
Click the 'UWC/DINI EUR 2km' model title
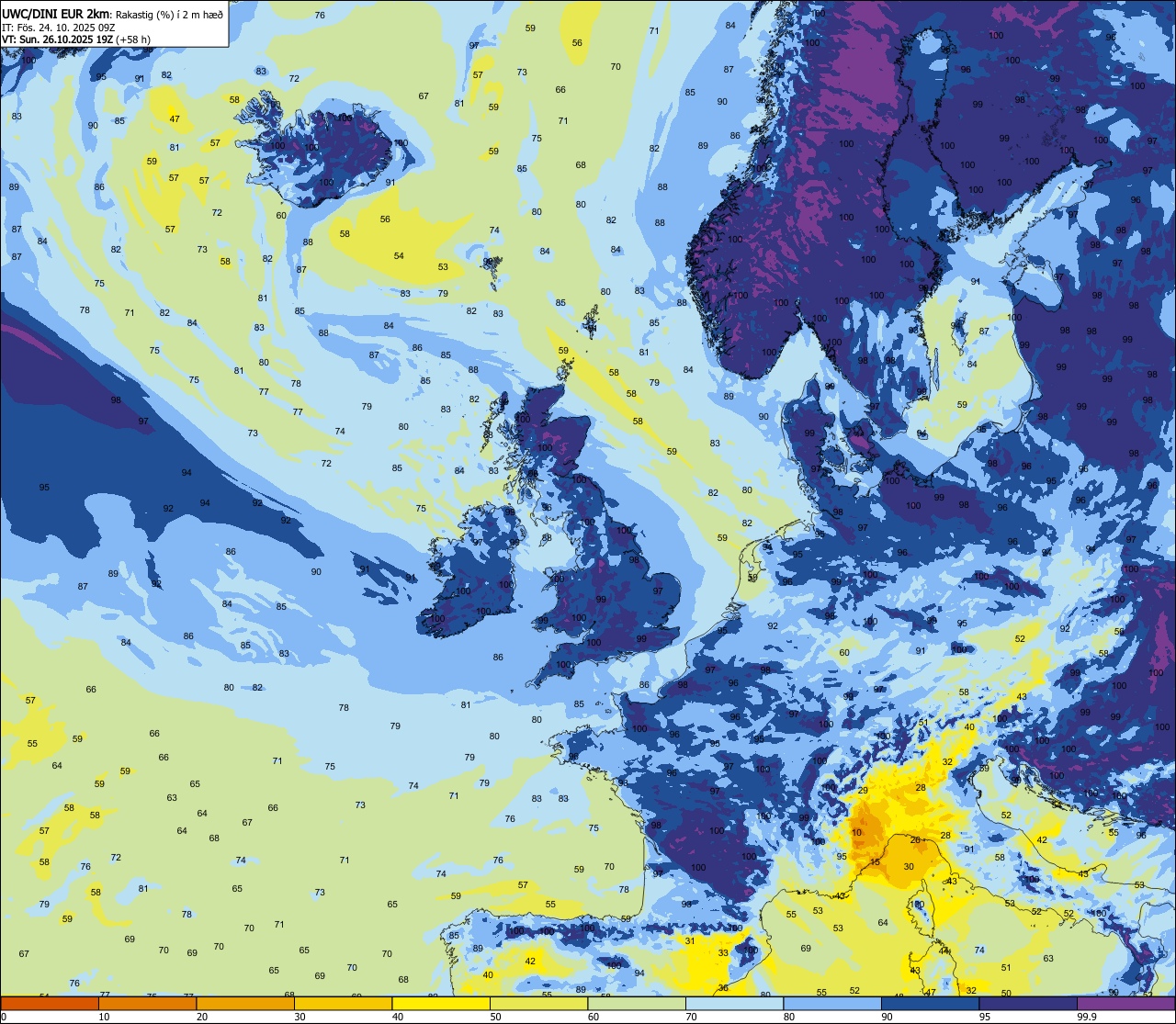[x=56, y=13]
